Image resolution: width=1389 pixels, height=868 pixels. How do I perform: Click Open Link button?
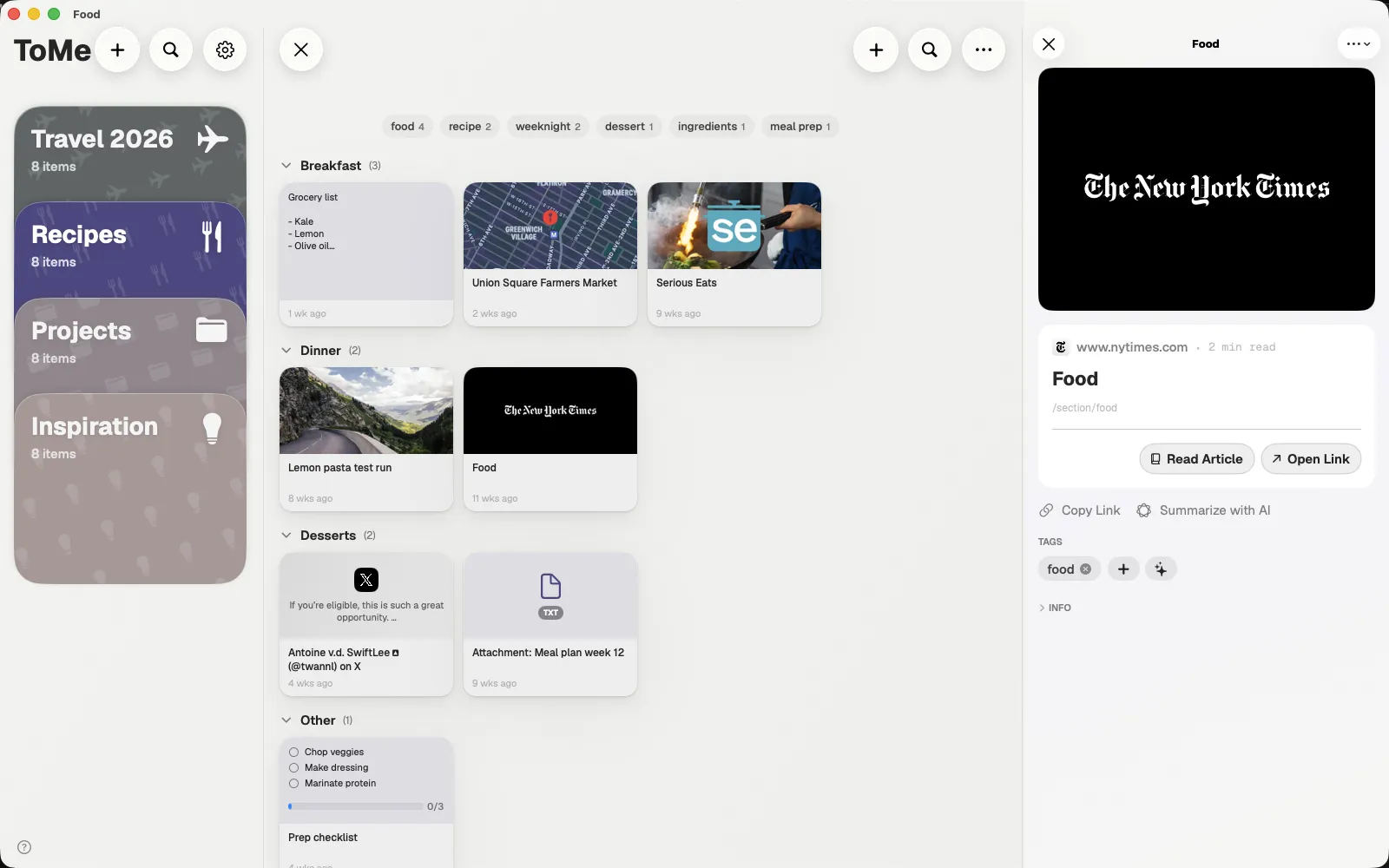point(1311,459)
